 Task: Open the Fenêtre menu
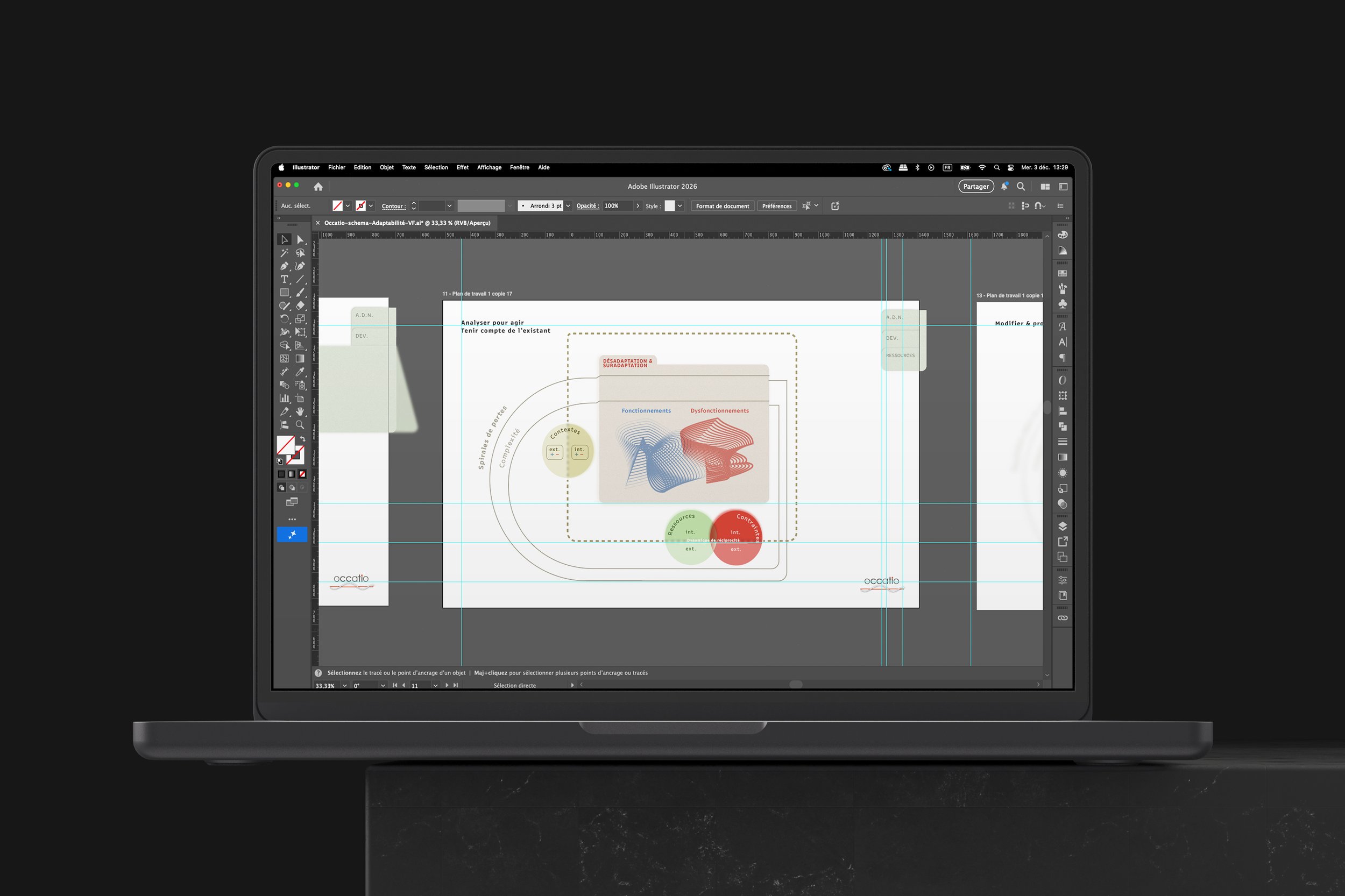tap(519, 167)
